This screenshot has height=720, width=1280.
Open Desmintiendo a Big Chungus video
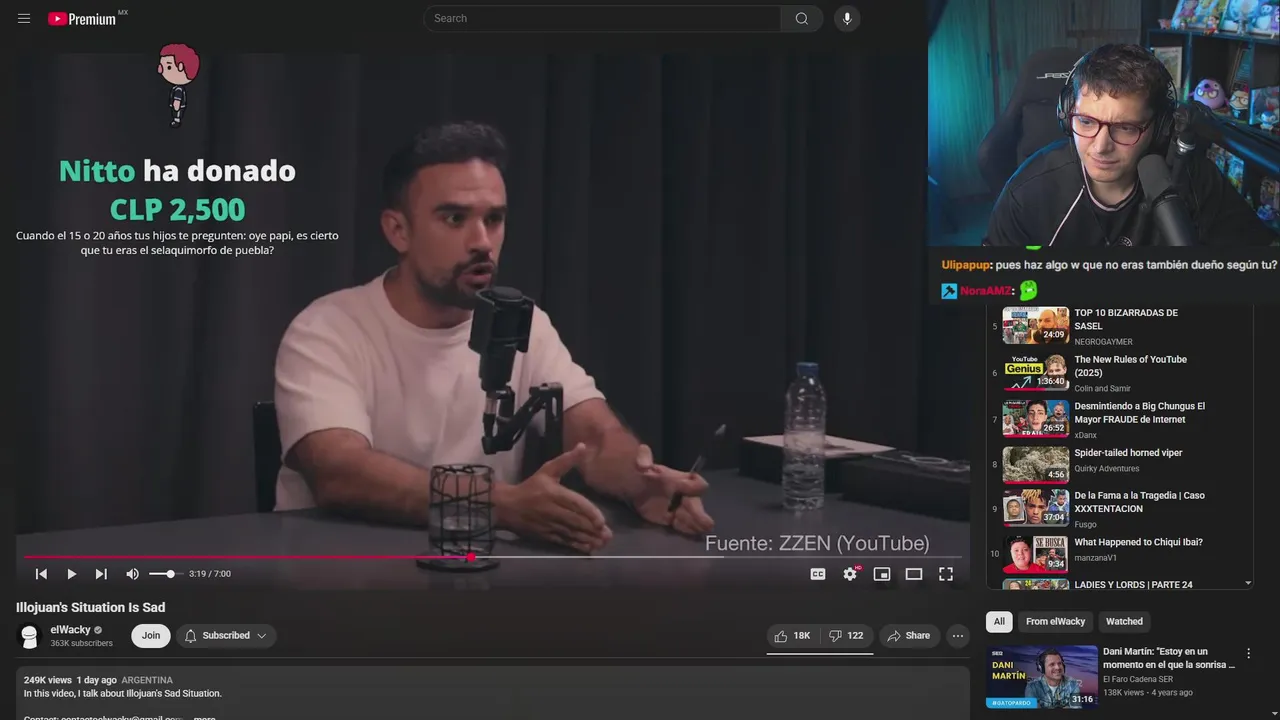1139,413
